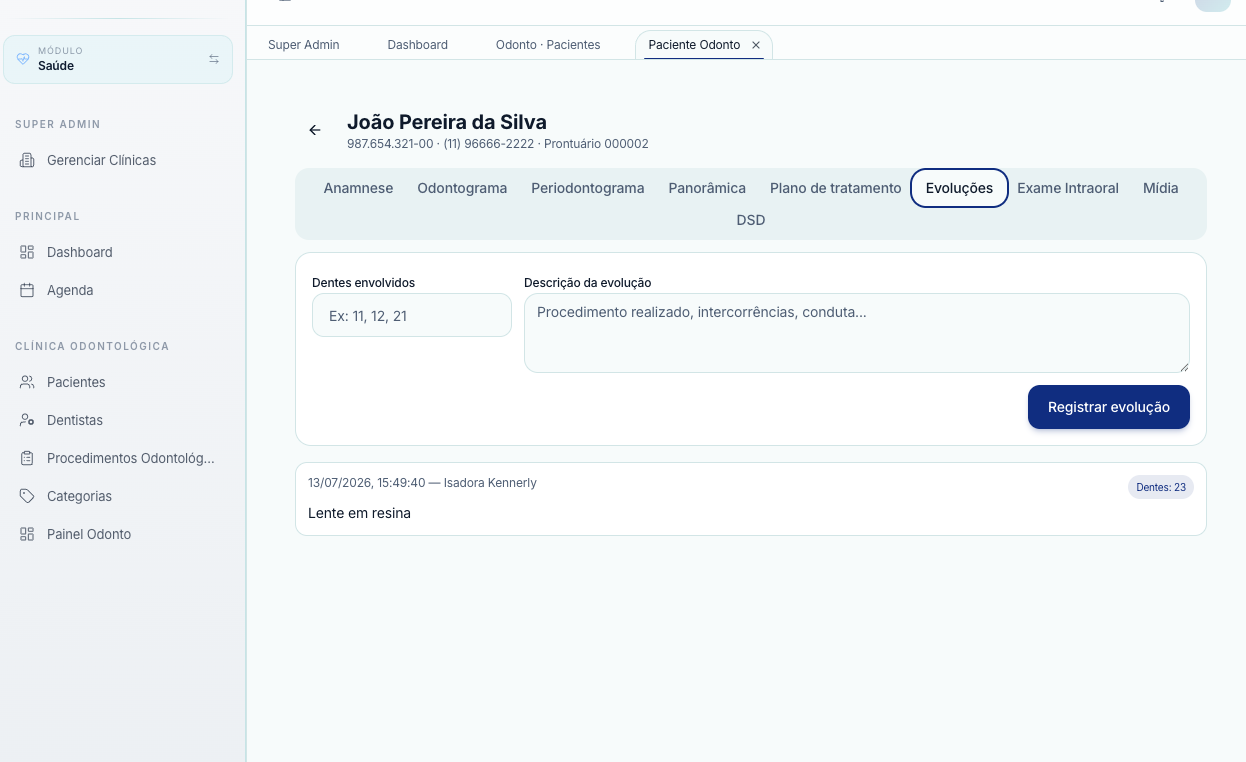Click the Descrição da evolução text area
This screenshot has width=1246, height=762.
coord(857,333)
